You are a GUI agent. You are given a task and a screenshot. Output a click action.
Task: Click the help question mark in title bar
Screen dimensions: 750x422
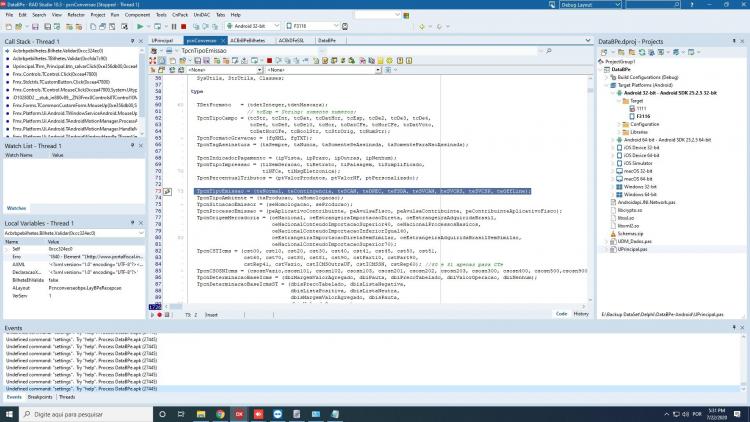692,4
